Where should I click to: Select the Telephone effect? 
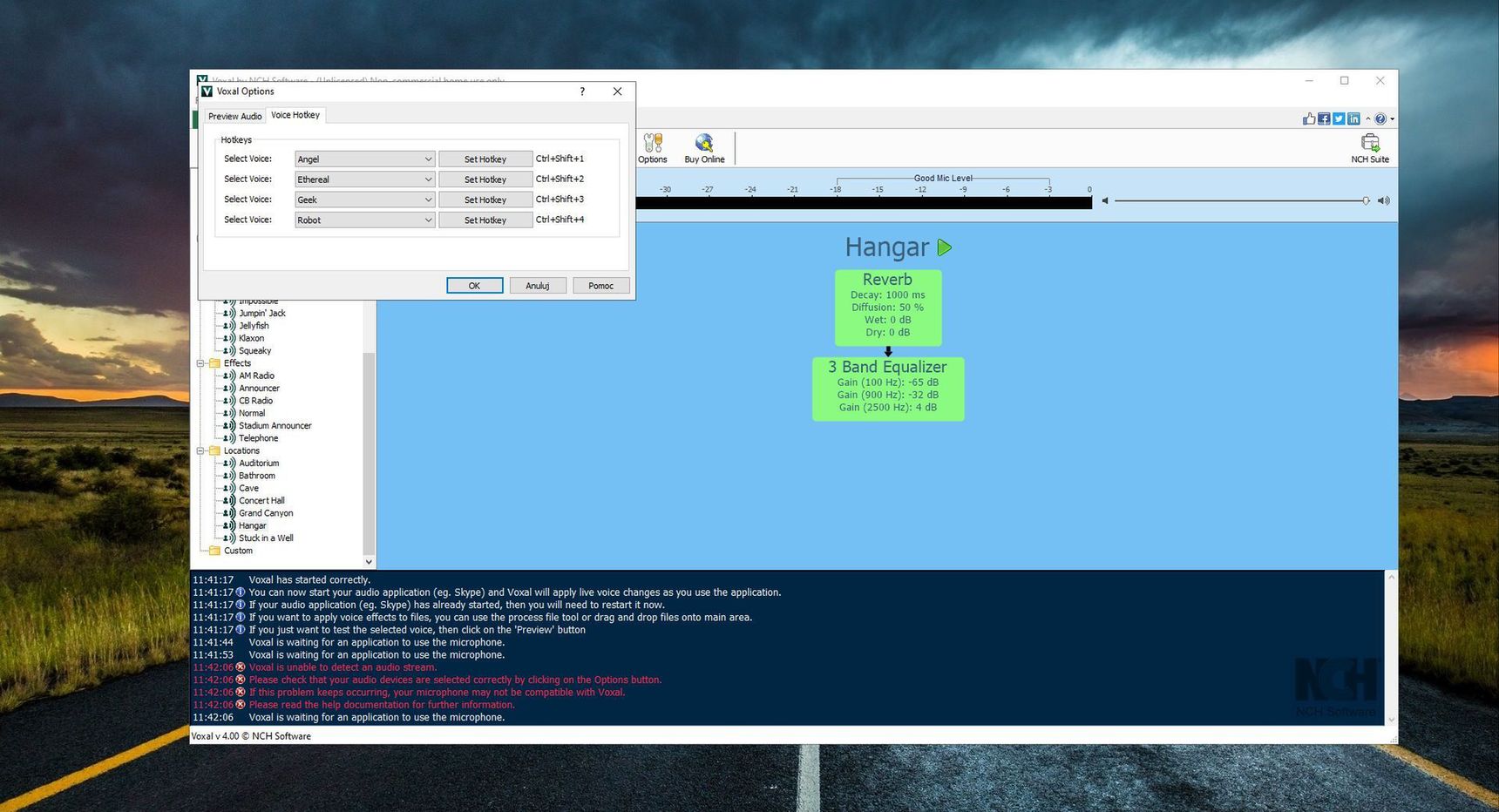click(x=258, y=438)
